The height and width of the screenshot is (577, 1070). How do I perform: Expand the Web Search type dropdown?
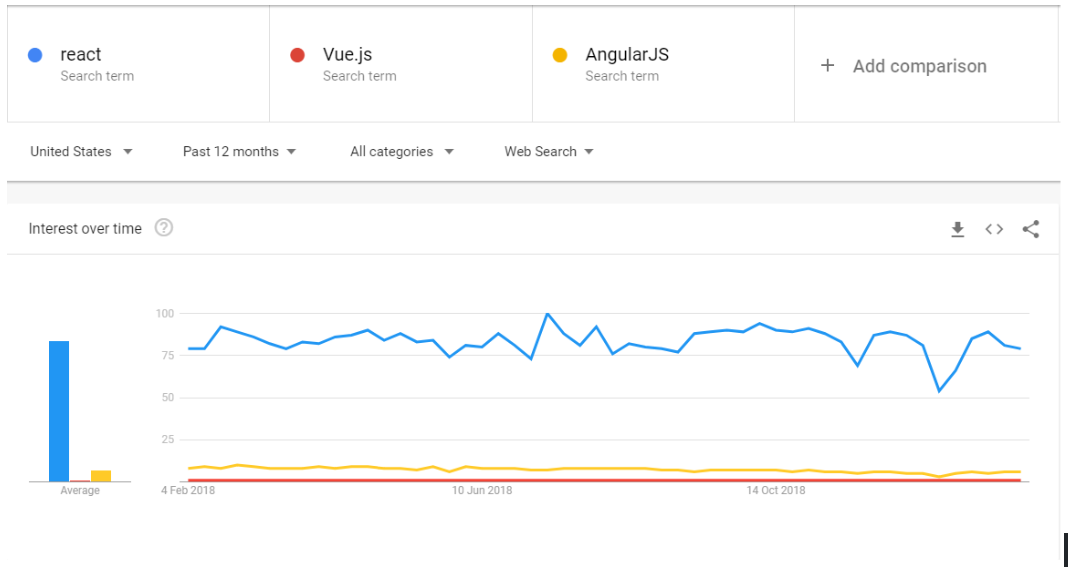click(x=549, y=151)
